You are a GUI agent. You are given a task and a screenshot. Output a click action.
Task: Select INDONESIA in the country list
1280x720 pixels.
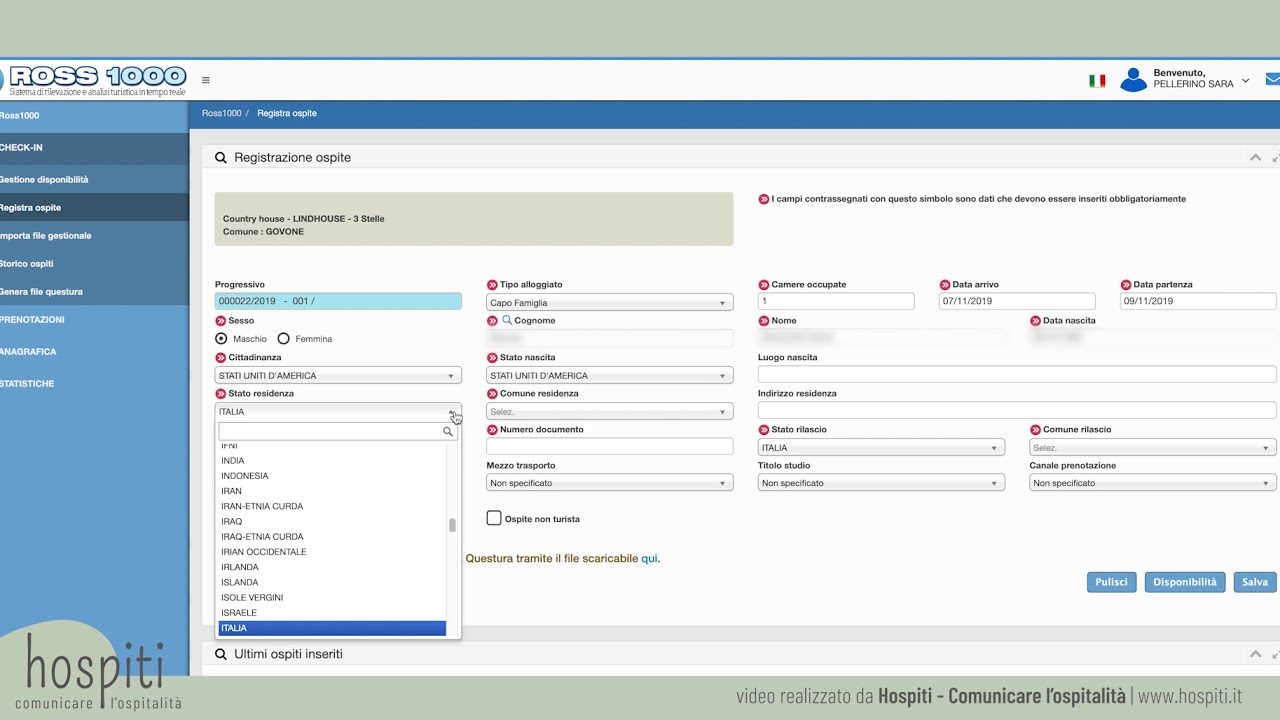click(x=332, y=476)
